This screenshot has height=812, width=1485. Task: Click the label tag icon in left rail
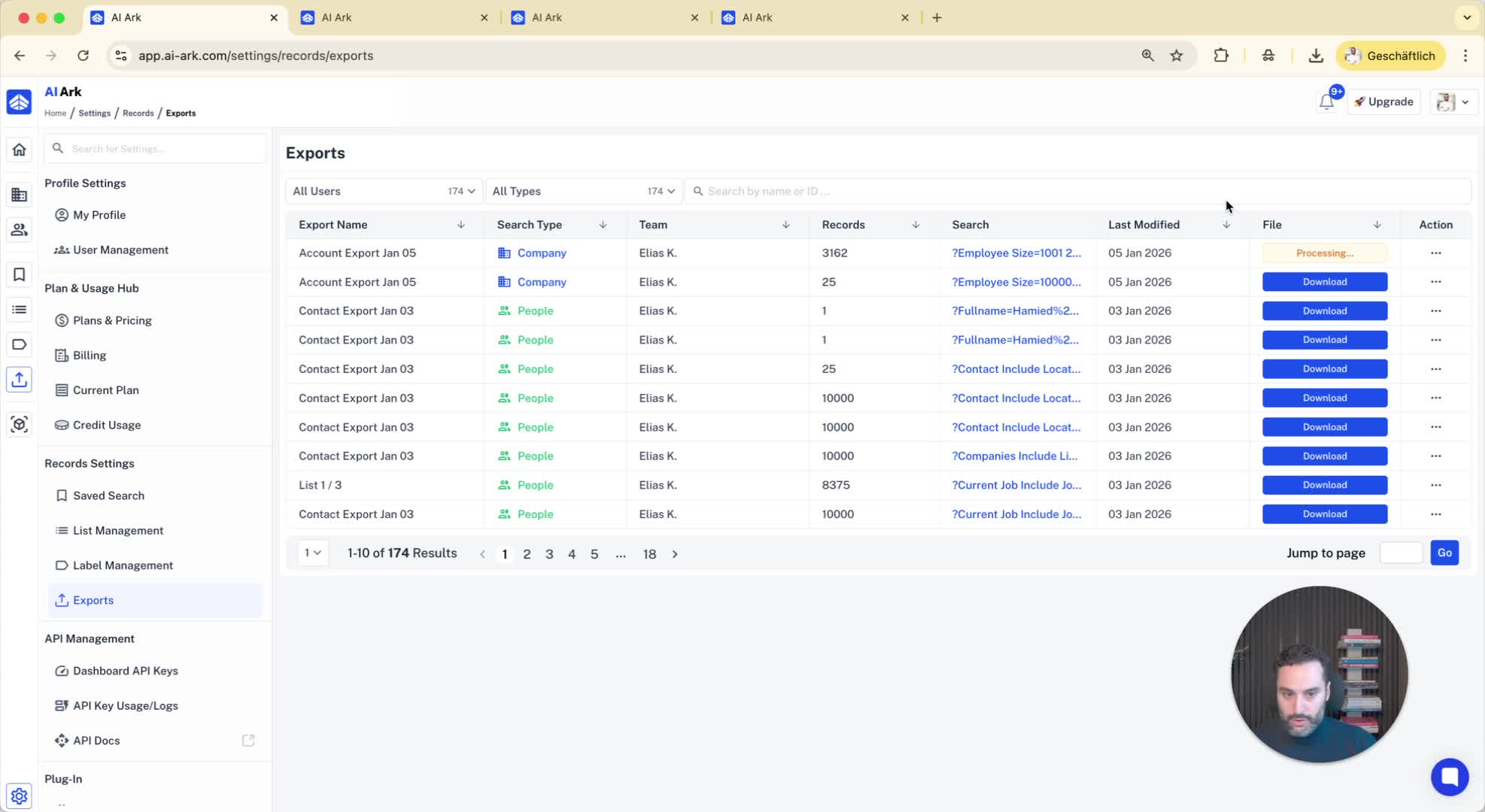[x=19, y=344]
